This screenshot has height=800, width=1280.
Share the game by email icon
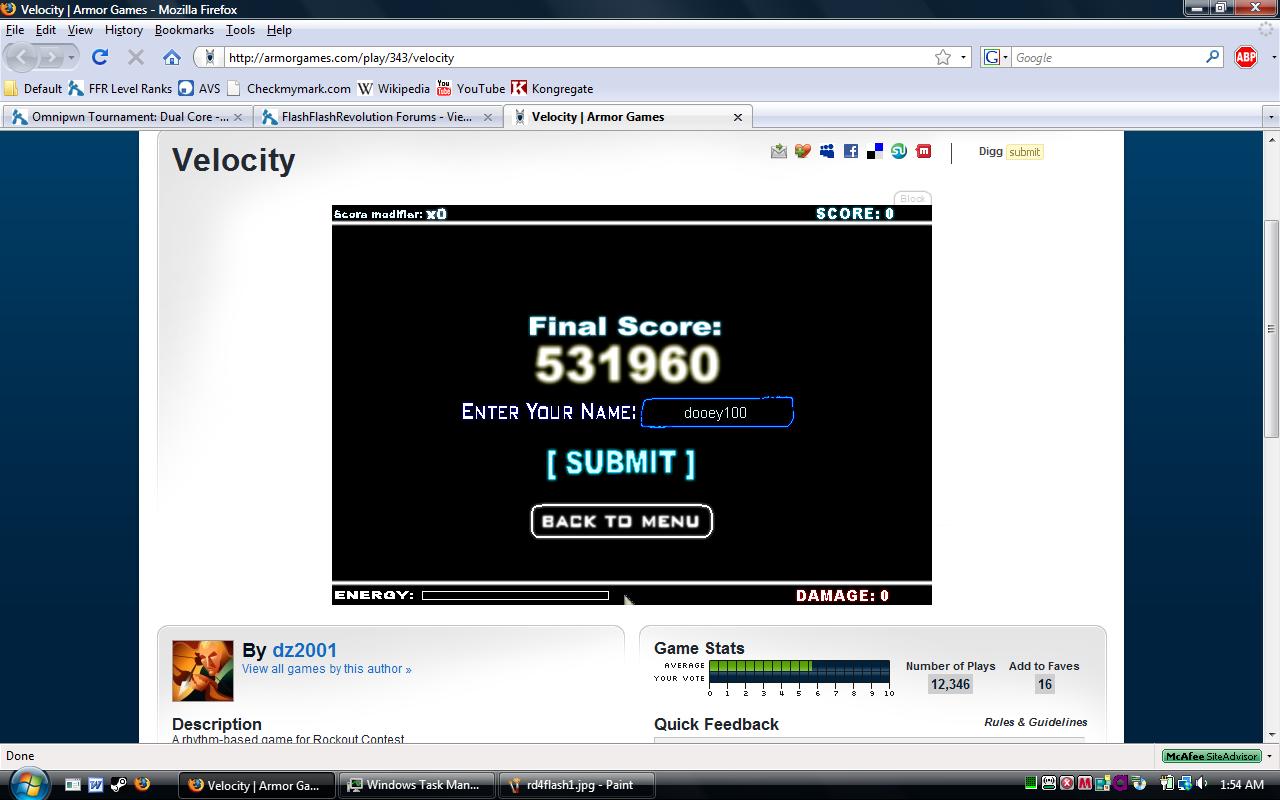coord(779,151)
